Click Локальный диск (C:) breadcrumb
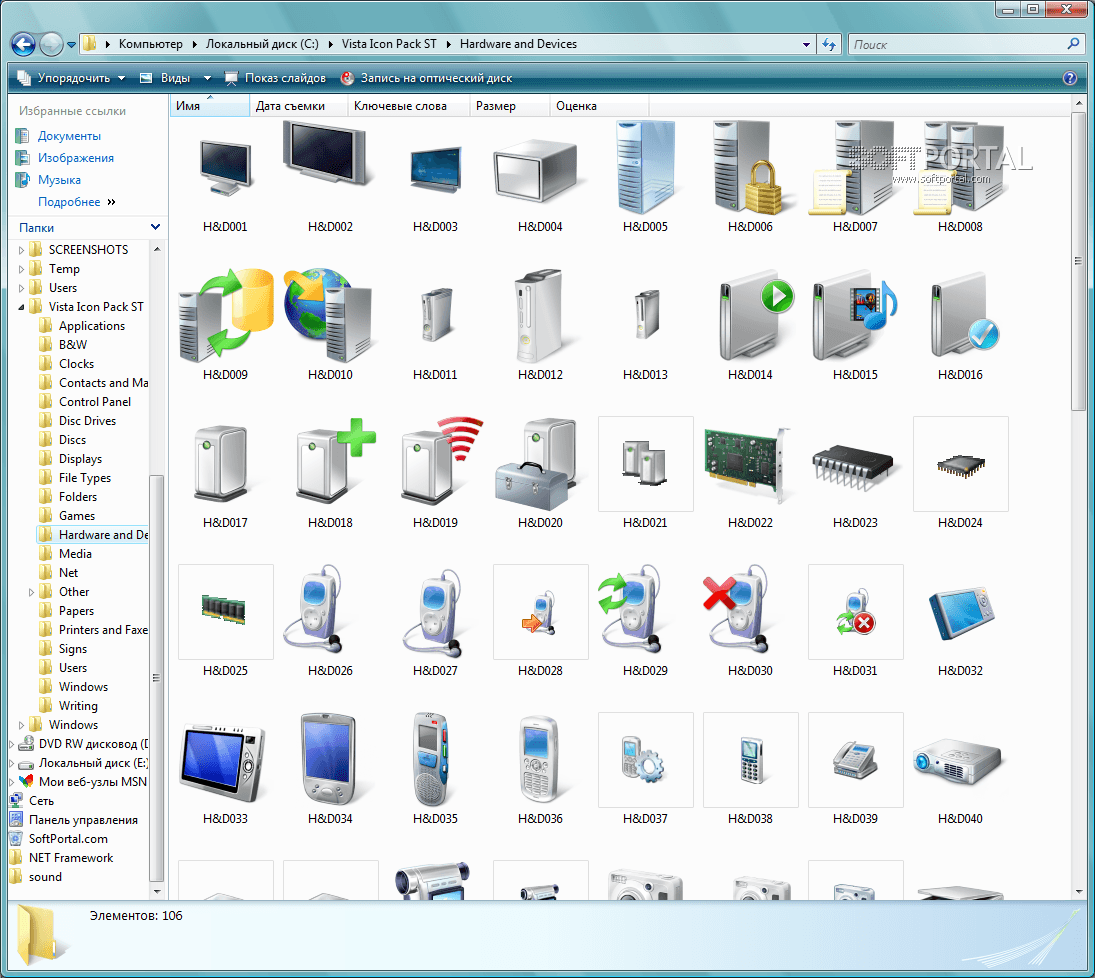Screen dimensions: 1095x978 [x=262, y=44]
